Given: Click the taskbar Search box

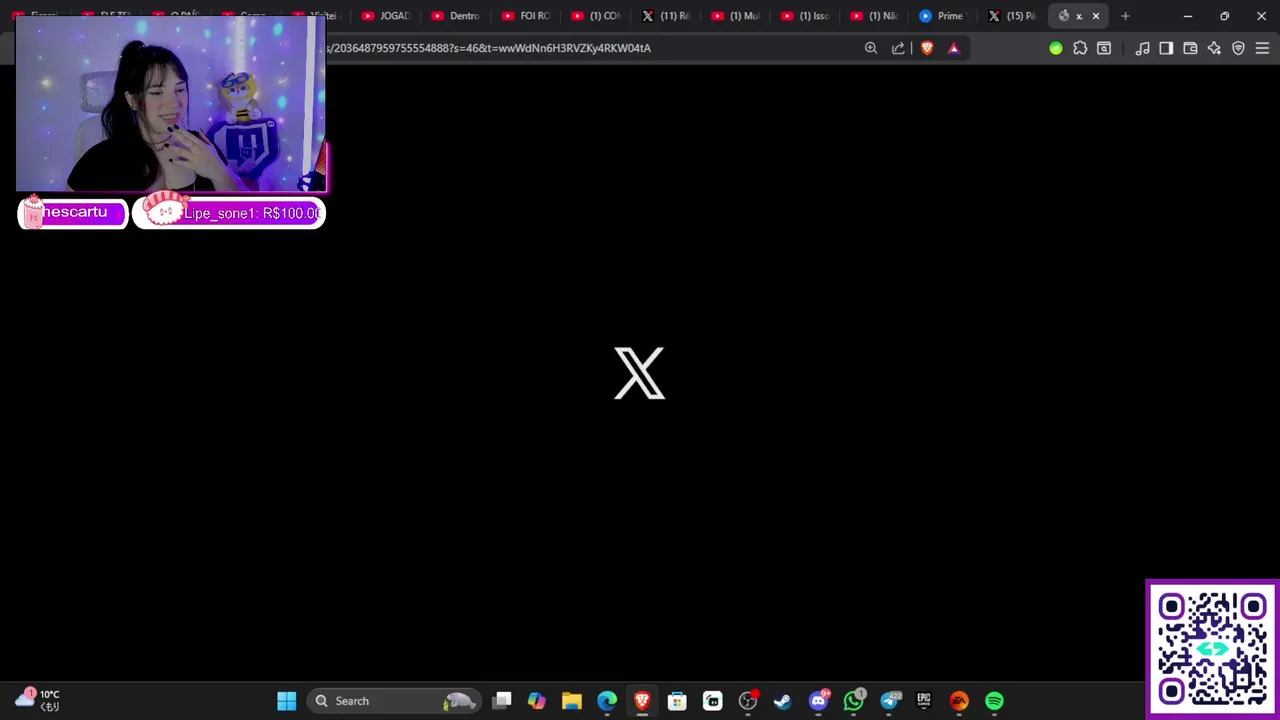Looking at the screenshot, I should coord(394,701).
